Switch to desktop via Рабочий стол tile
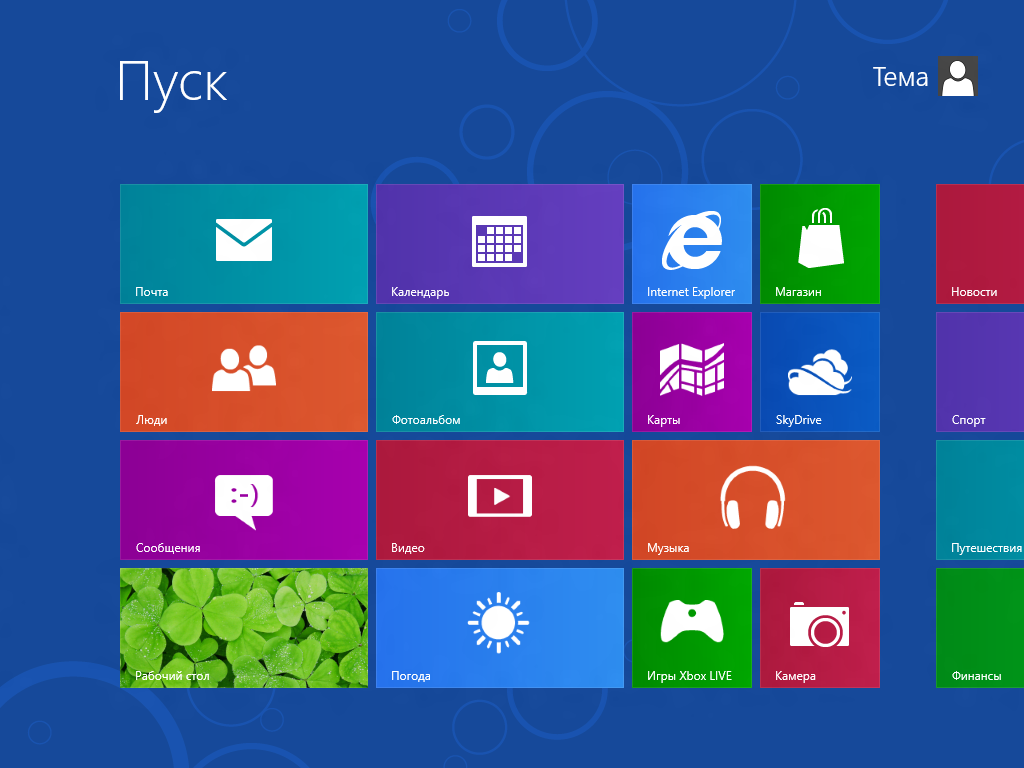Image resolution: width=1024 pixels, height=768 pixels. 244,627
